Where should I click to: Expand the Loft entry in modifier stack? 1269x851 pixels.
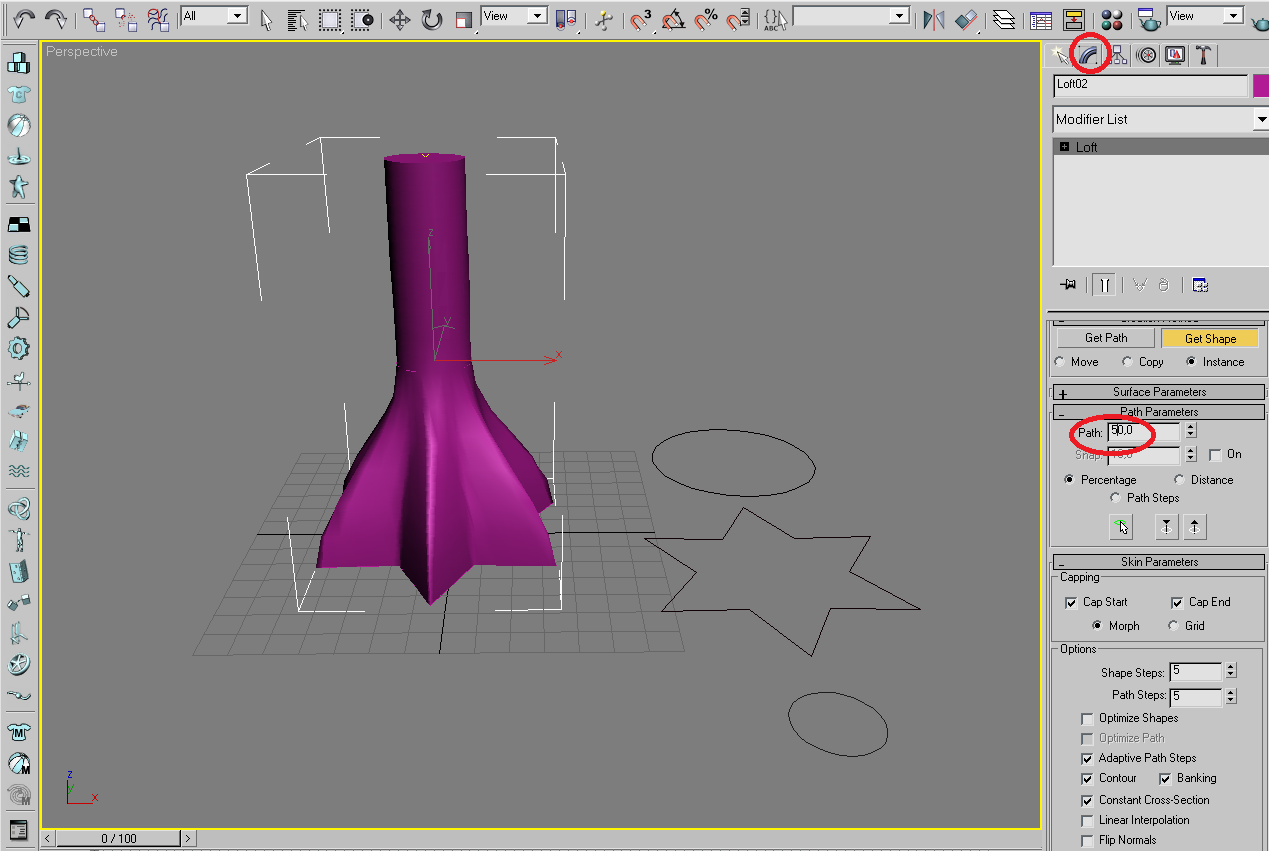1063,147
